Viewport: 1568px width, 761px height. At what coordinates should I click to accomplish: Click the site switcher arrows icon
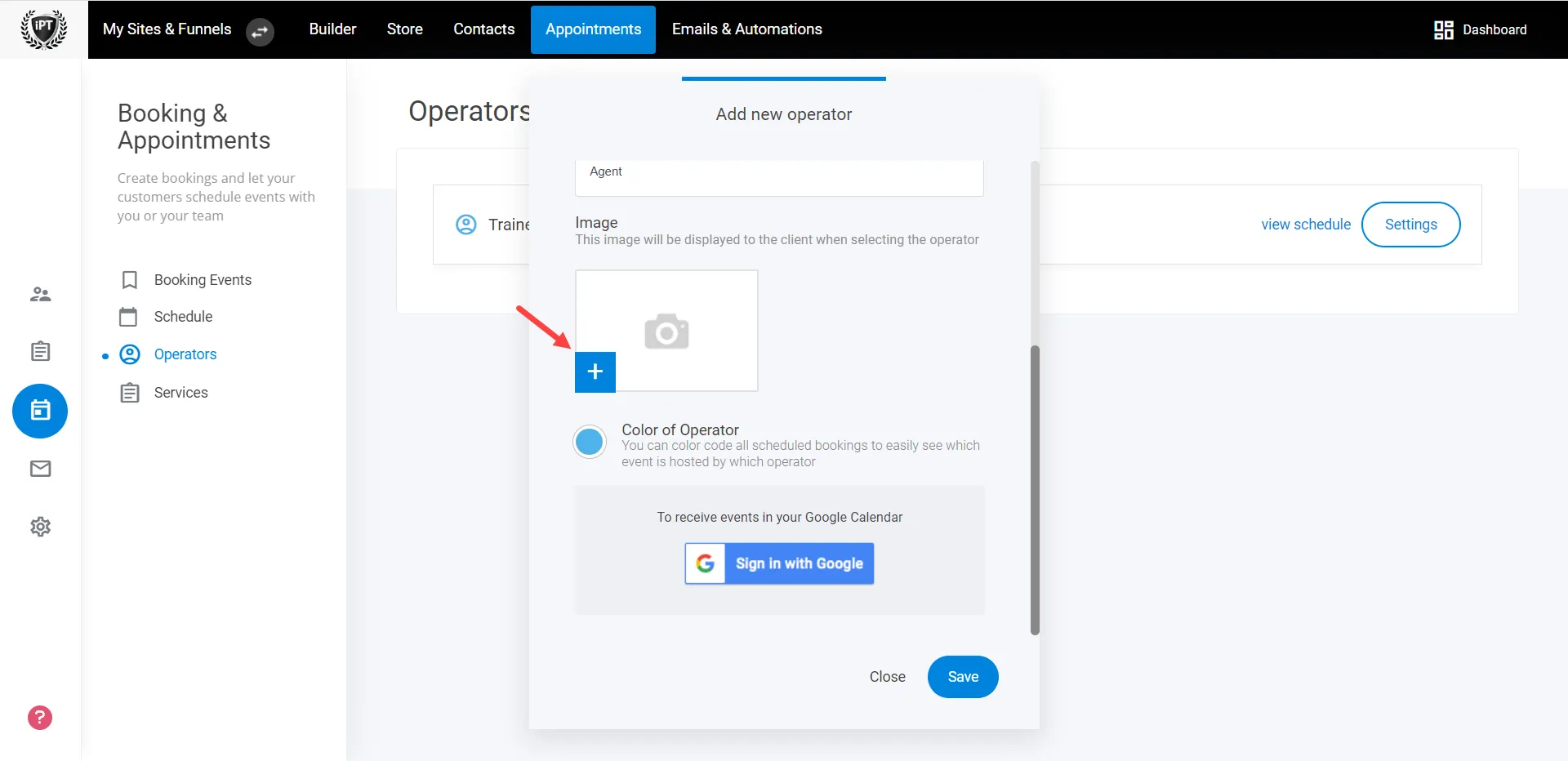pos(260,33)
